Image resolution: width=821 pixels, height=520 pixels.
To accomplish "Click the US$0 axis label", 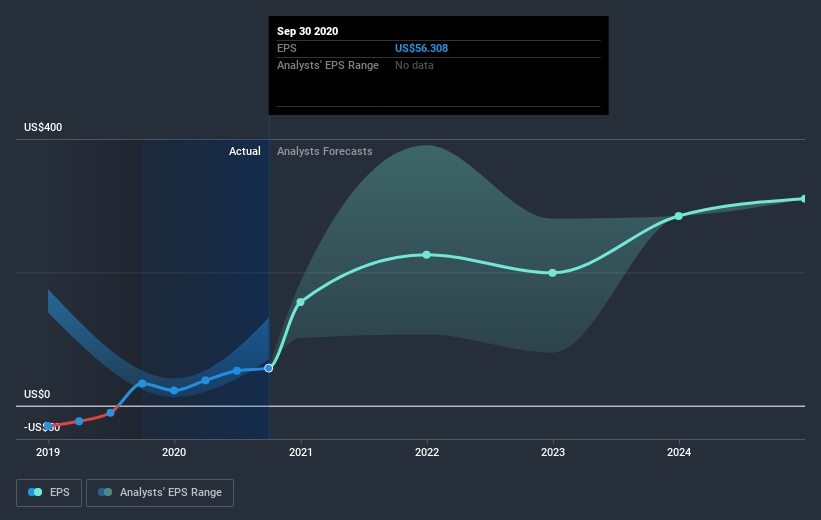I will (37, 394).
